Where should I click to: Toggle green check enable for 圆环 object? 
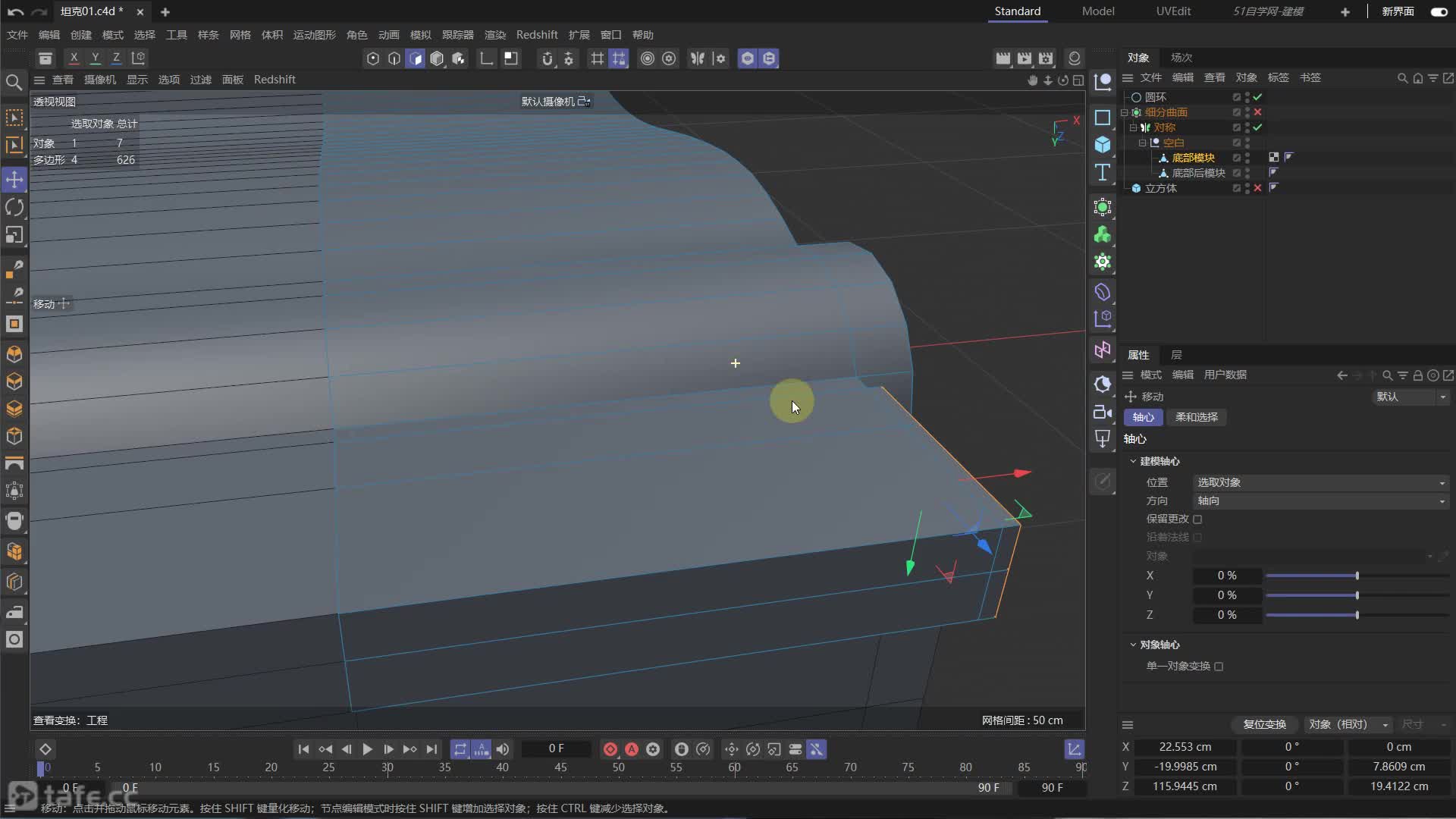pos(1258,97)
